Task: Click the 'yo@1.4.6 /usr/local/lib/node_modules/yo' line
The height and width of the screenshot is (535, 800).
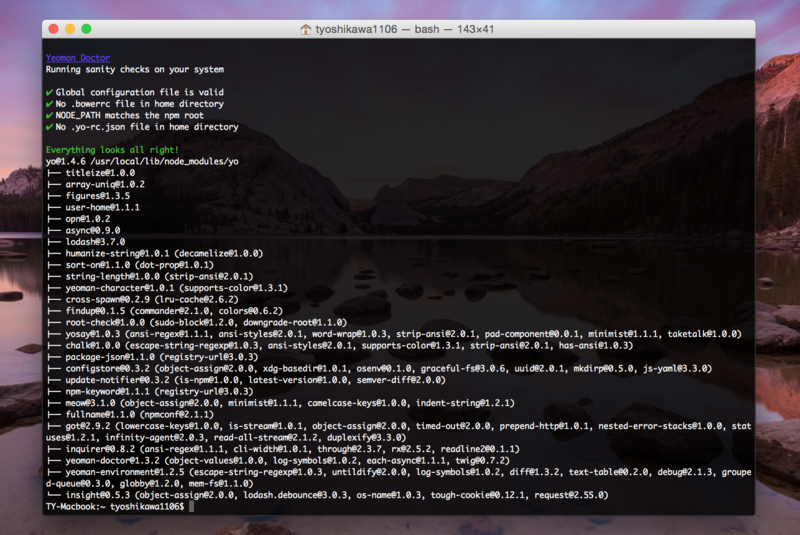Action: click(142, 161)
